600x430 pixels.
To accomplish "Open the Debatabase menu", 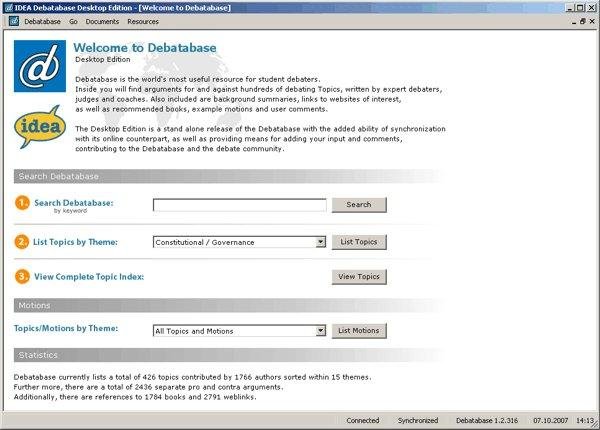I will tap(42, 21).
